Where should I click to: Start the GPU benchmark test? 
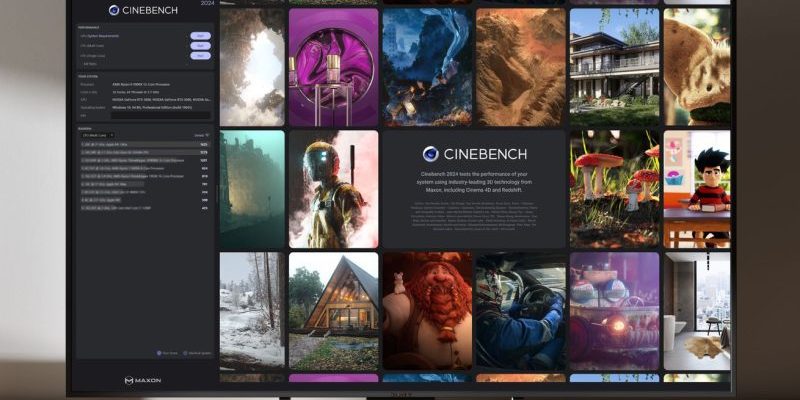201,36
